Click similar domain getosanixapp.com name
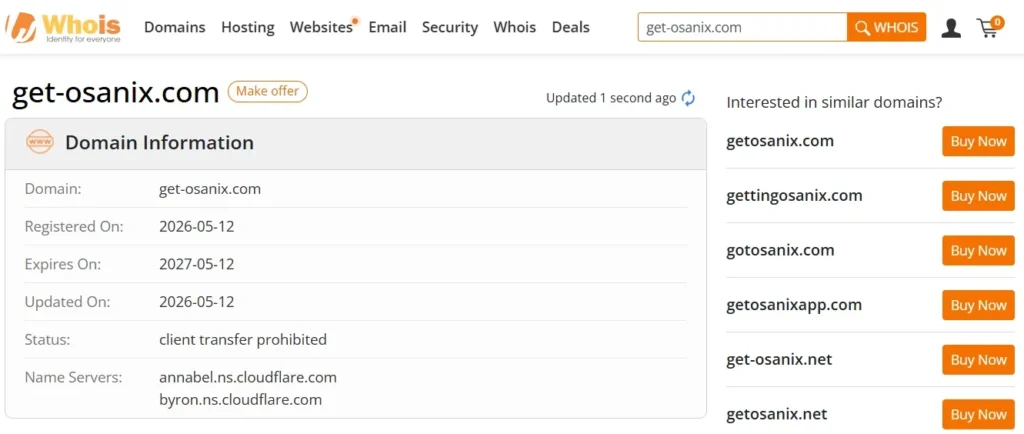This screenshot has width=1024, height=434. tap(794, 305)
